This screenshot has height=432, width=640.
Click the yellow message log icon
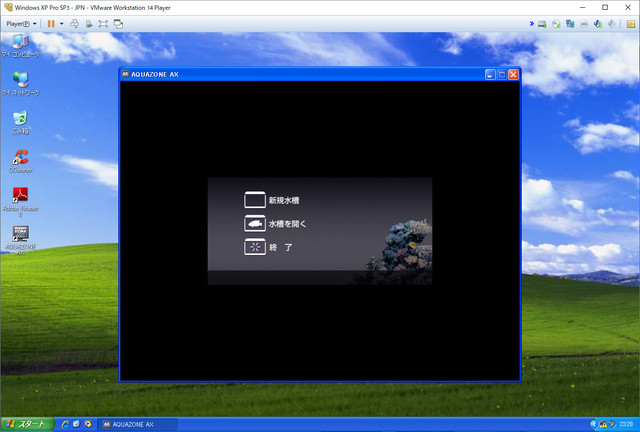click(x=631, y=24)
